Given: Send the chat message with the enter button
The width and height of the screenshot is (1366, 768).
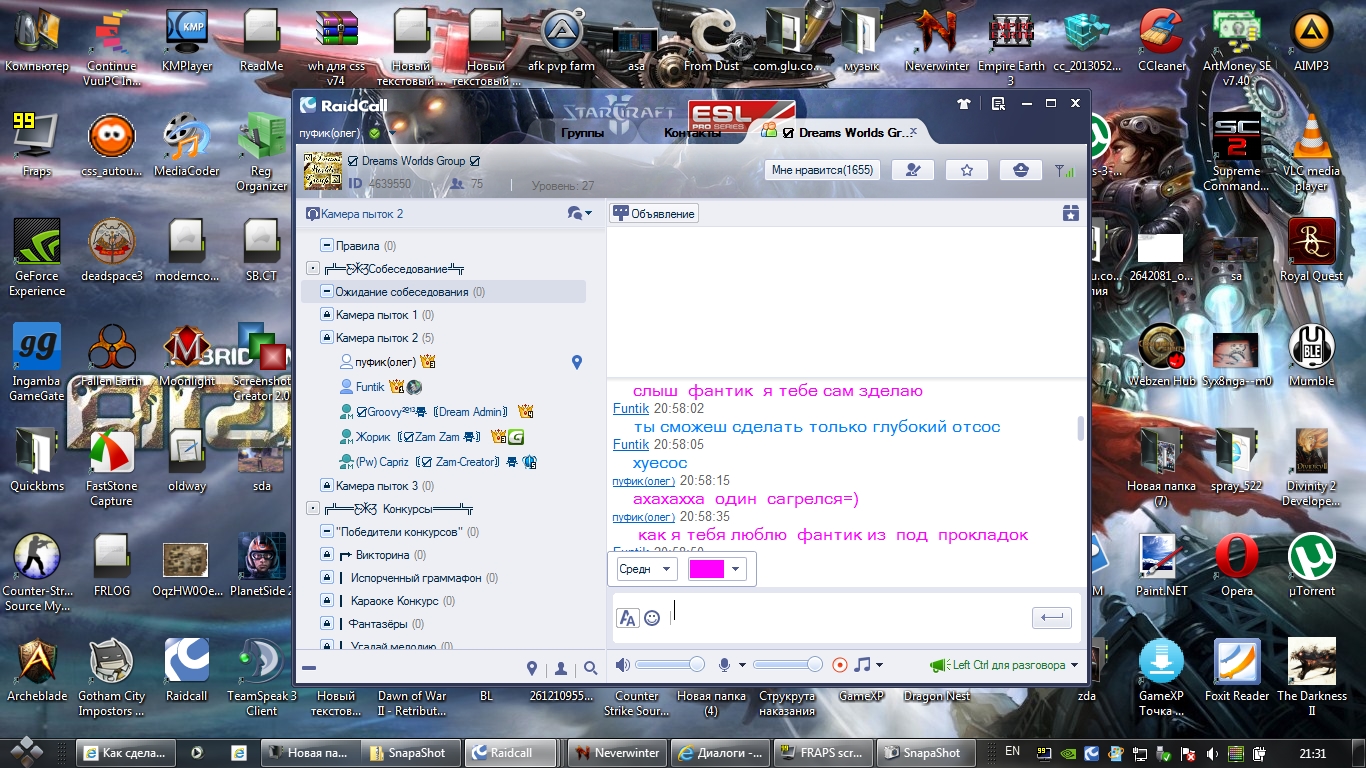Looking at the screenshot, I should click(x=1051, y=618).
